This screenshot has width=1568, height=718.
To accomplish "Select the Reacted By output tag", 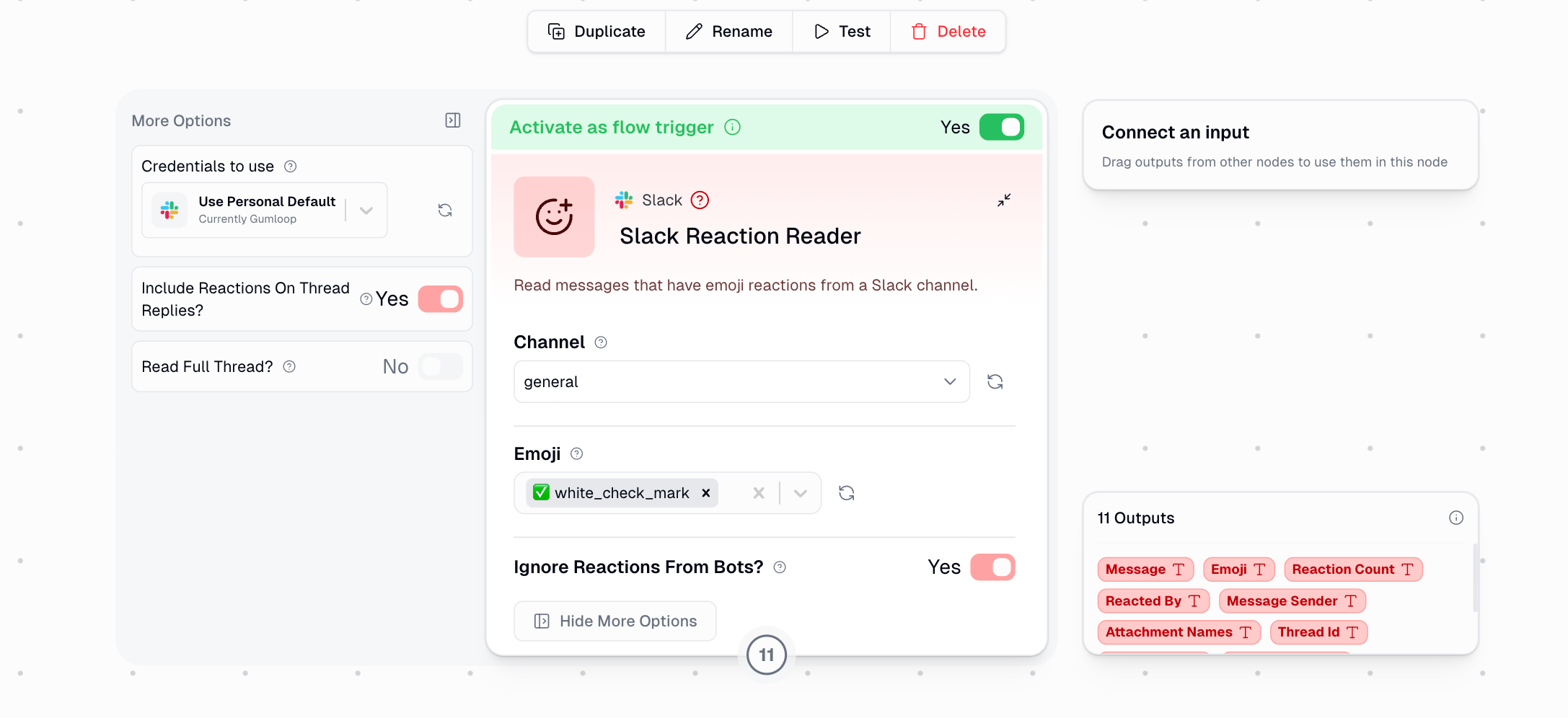I will point(1153,601).
